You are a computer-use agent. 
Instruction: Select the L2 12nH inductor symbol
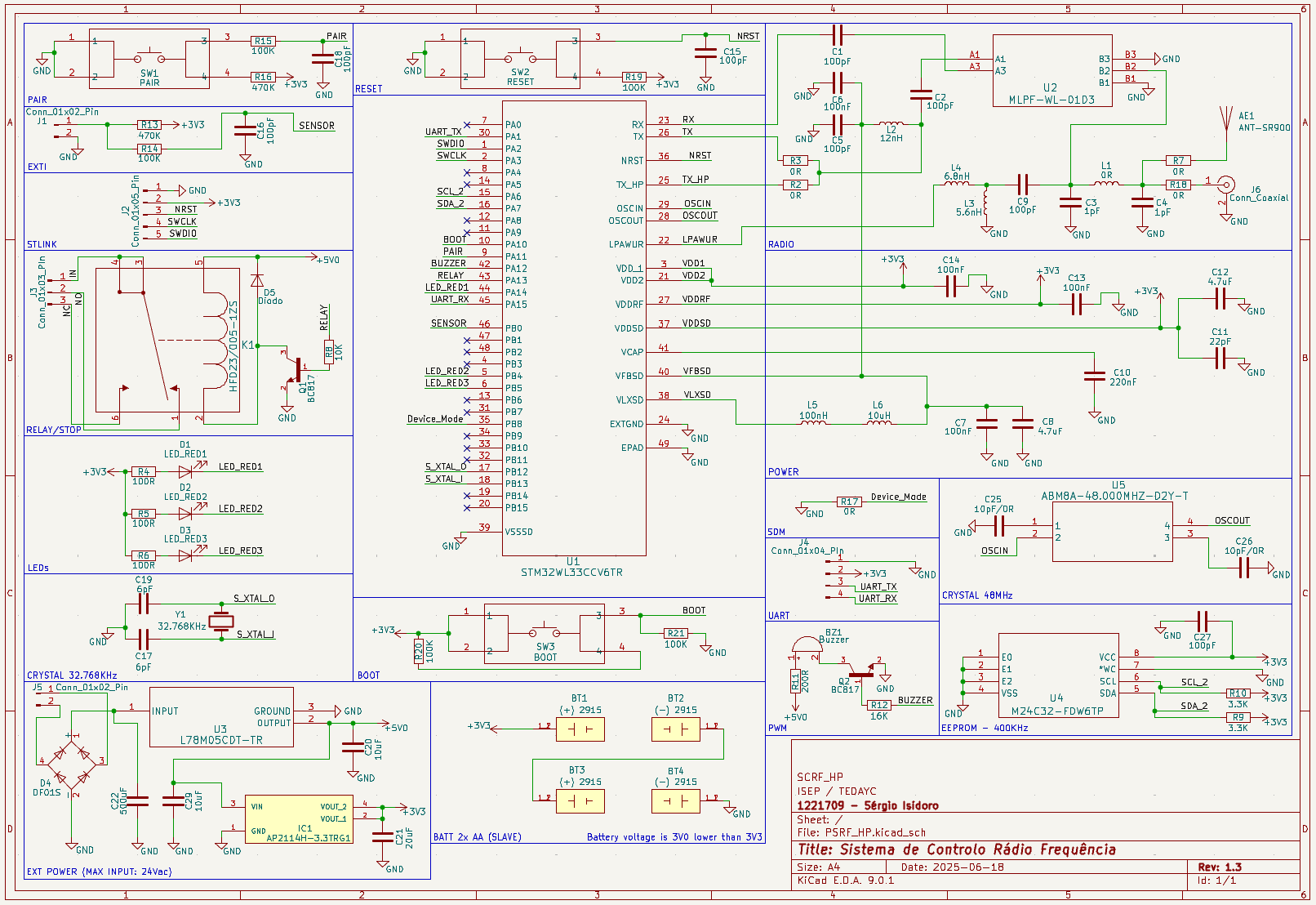tap(891, 124)
